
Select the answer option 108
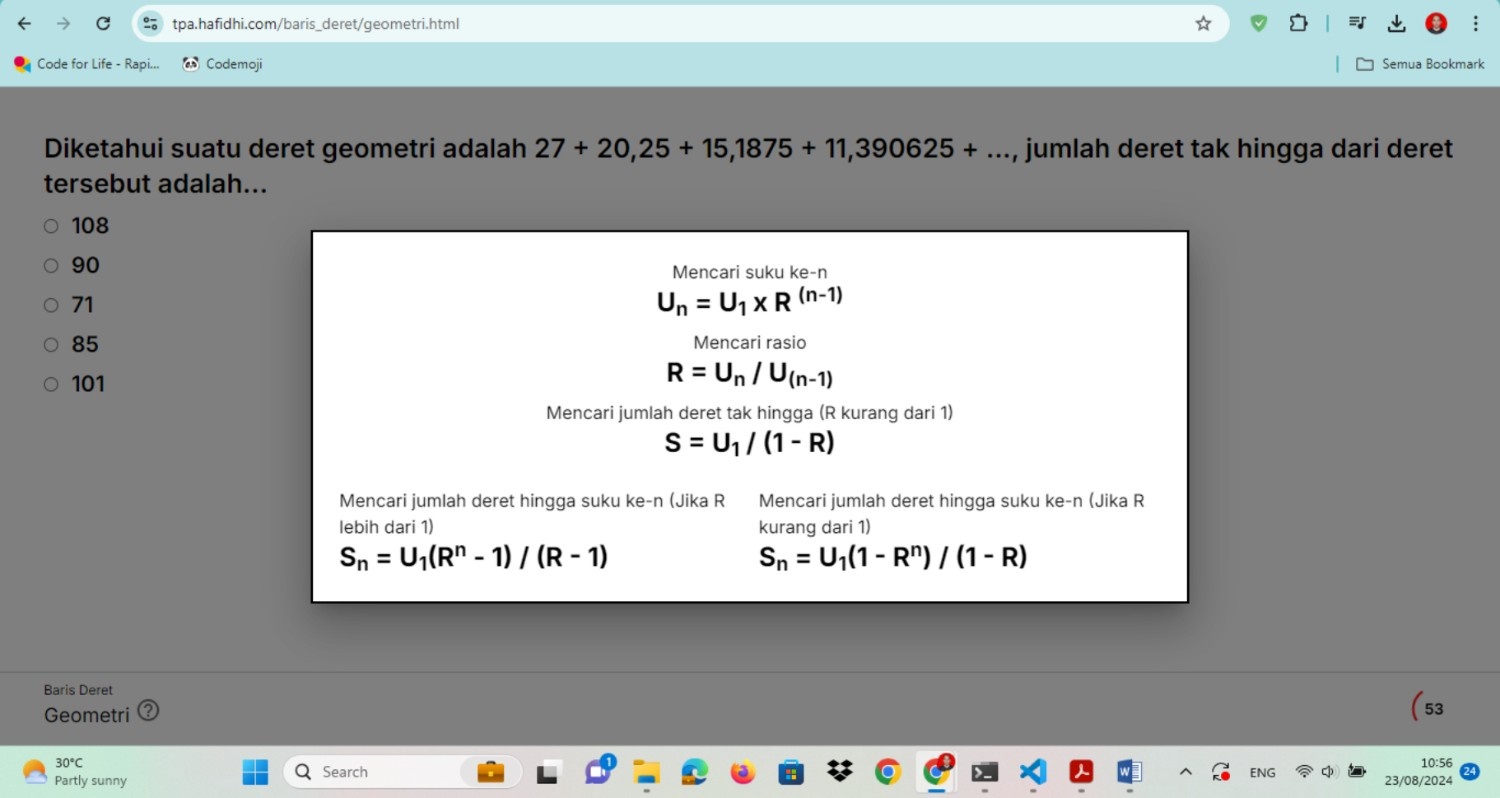click(x=51, y=226)
